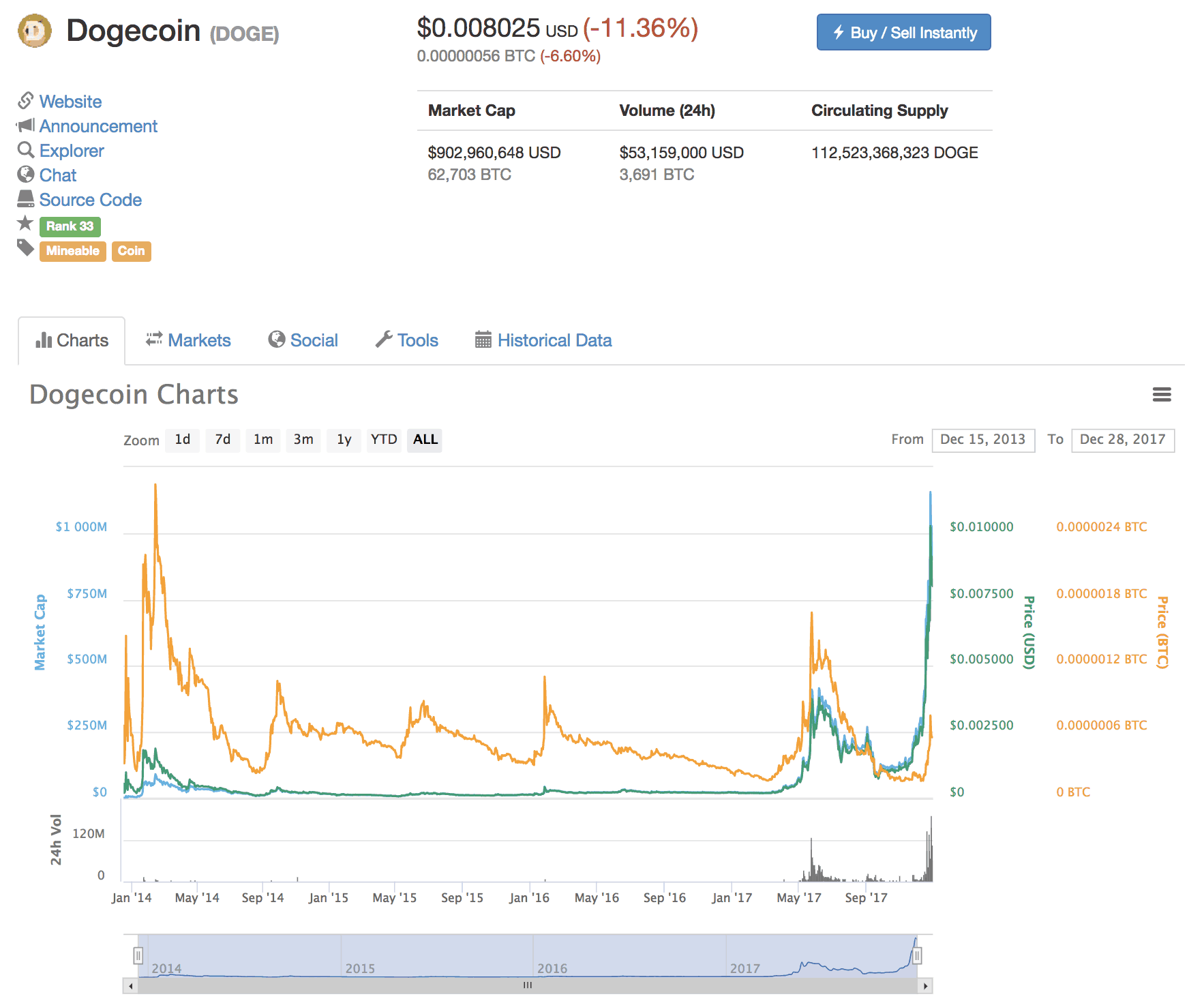Click the wrench icon in Tools tab
Image resolution: width=1204 pixels, height=1001 pixels.
pos(384,339)
